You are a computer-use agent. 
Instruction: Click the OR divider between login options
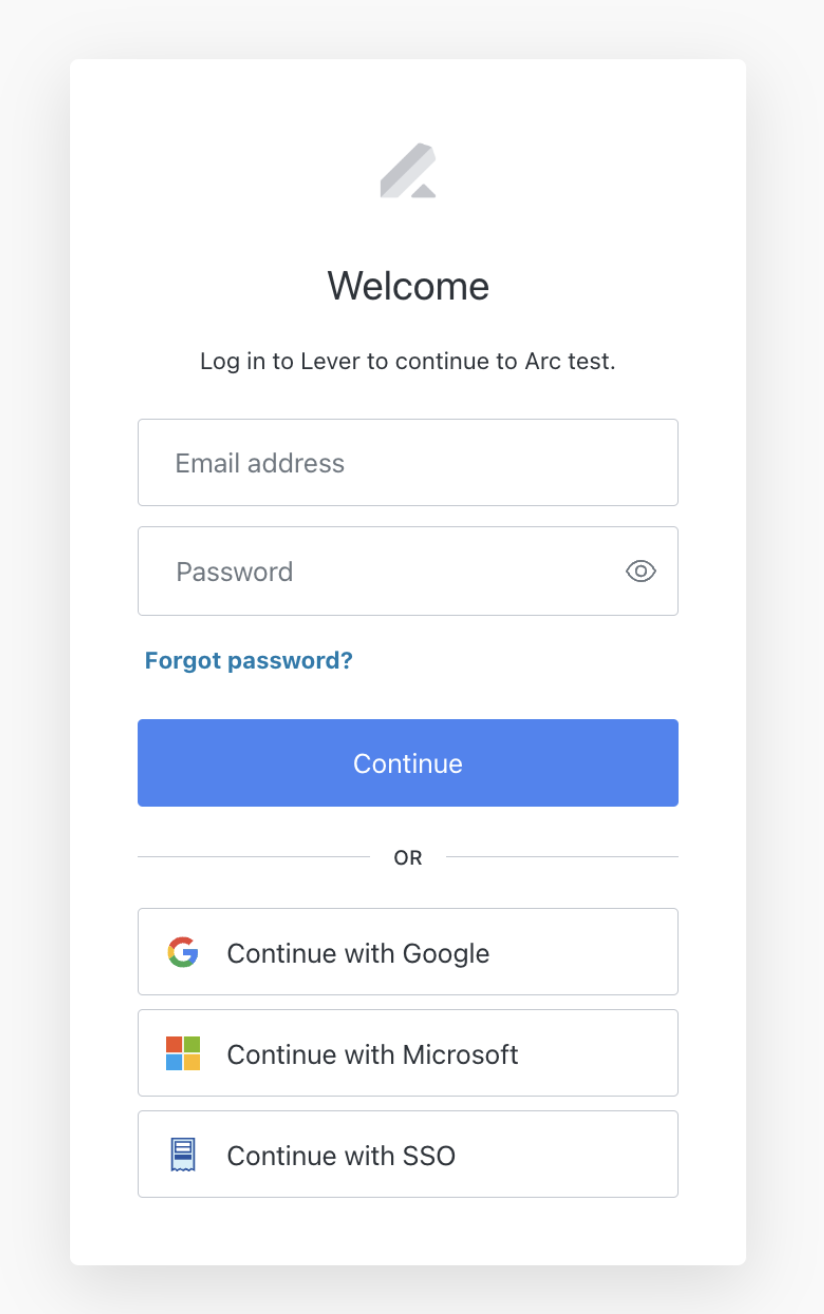408,857
